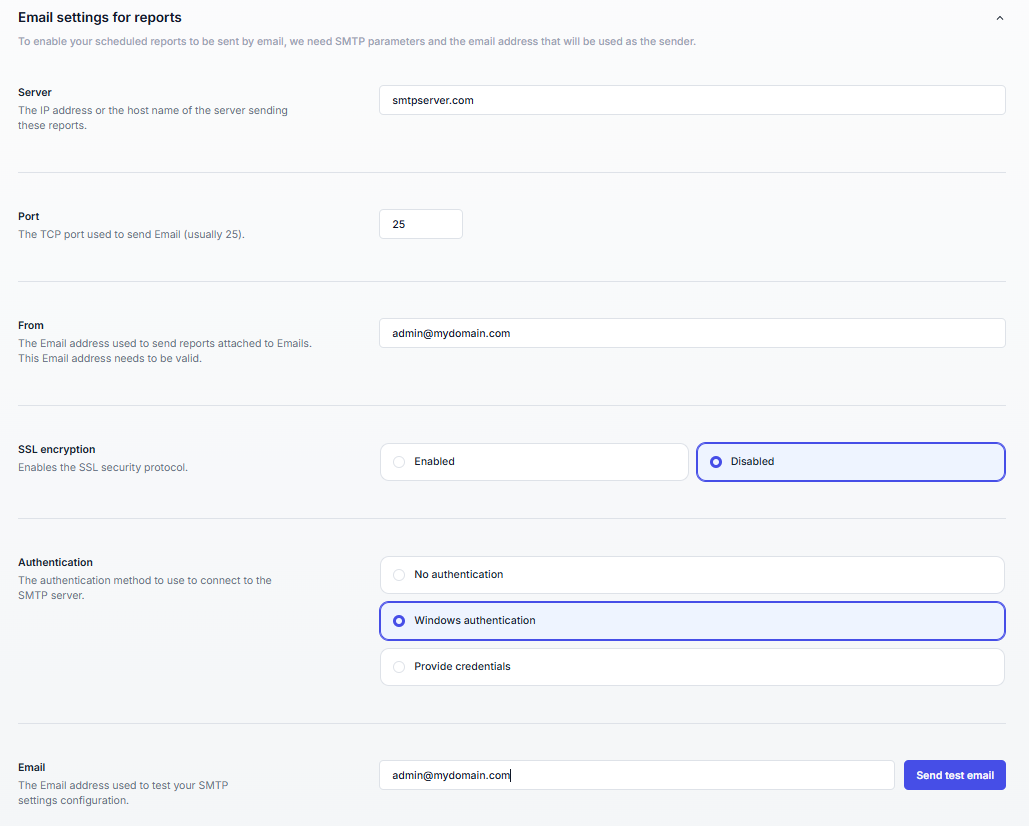
Task: Enable SSL encryption
Action: 534,462
